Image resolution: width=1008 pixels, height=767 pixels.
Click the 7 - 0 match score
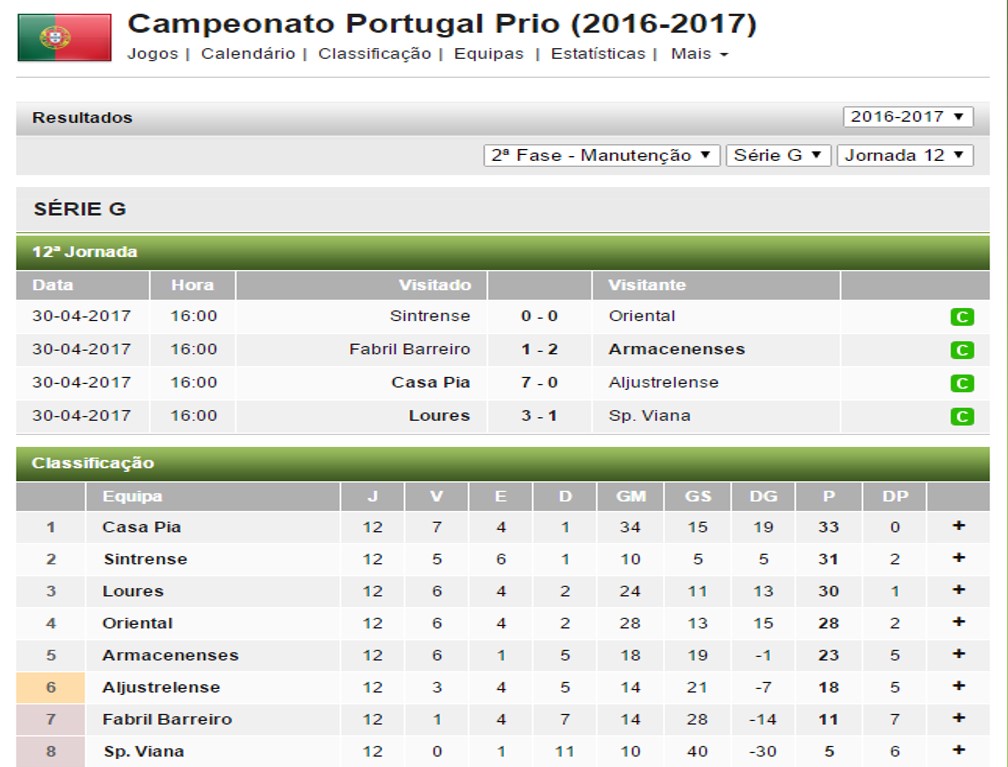coord(539,382)
